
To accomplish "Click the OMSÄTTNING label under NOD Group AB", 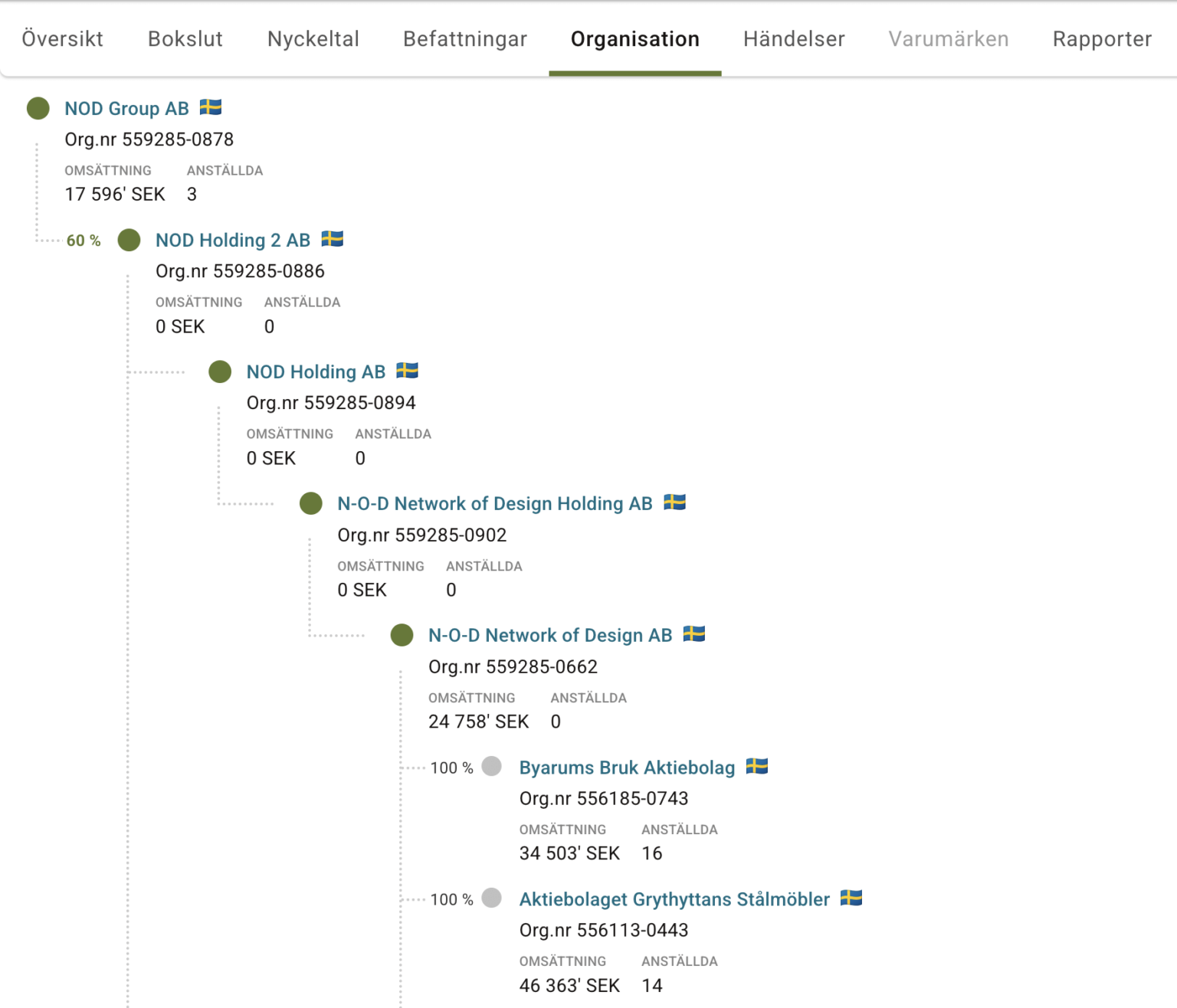I will (x=108, y=171).
